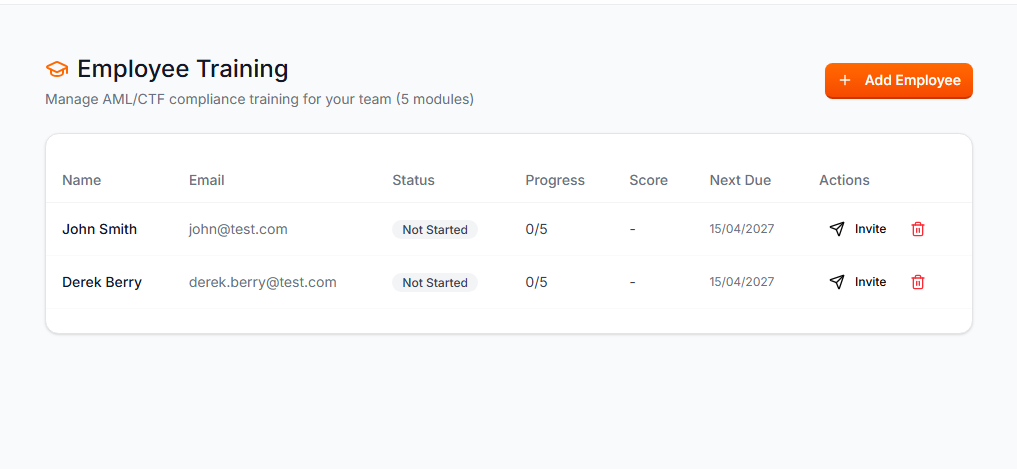Click John Smith's 15/04/2027 due date

742,229
